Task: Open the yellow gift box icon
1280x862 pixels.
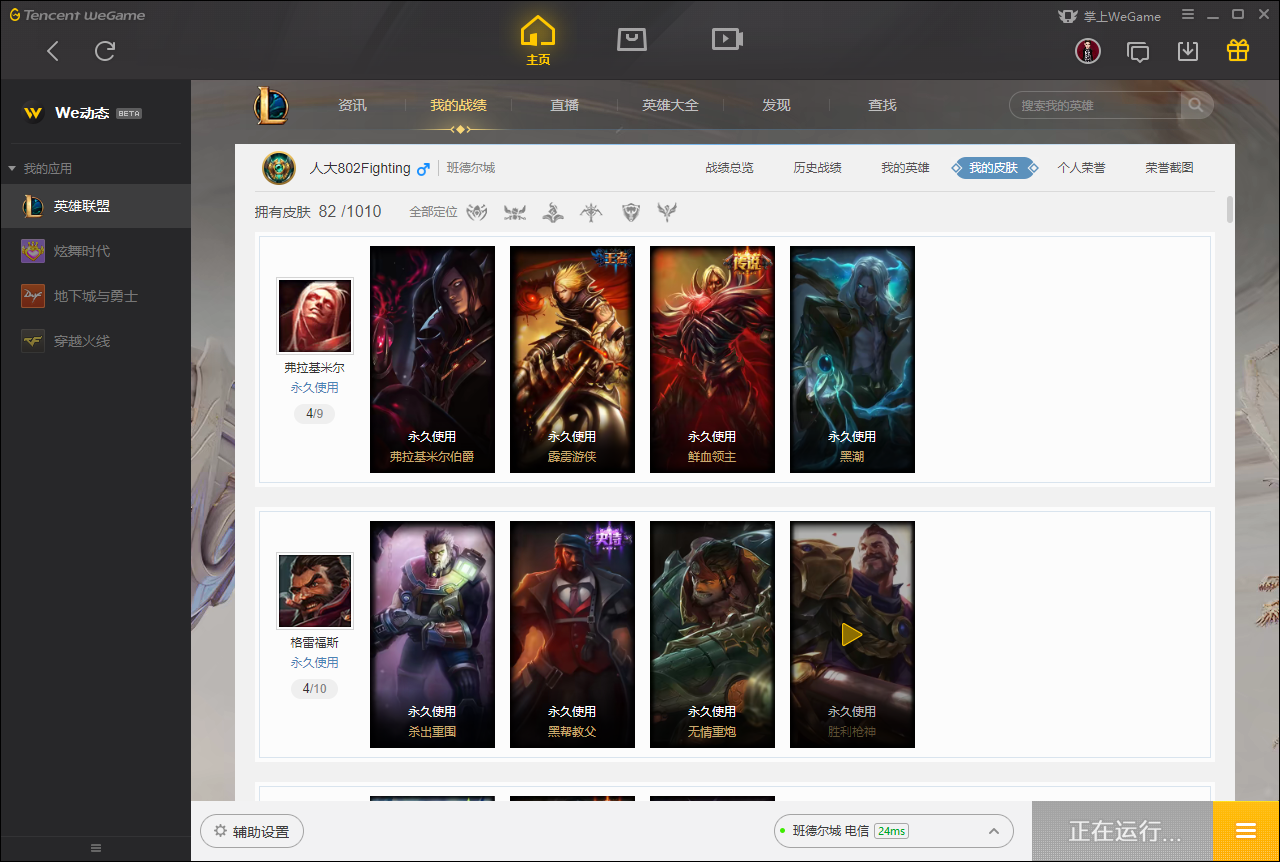Action: (1238, 50)
